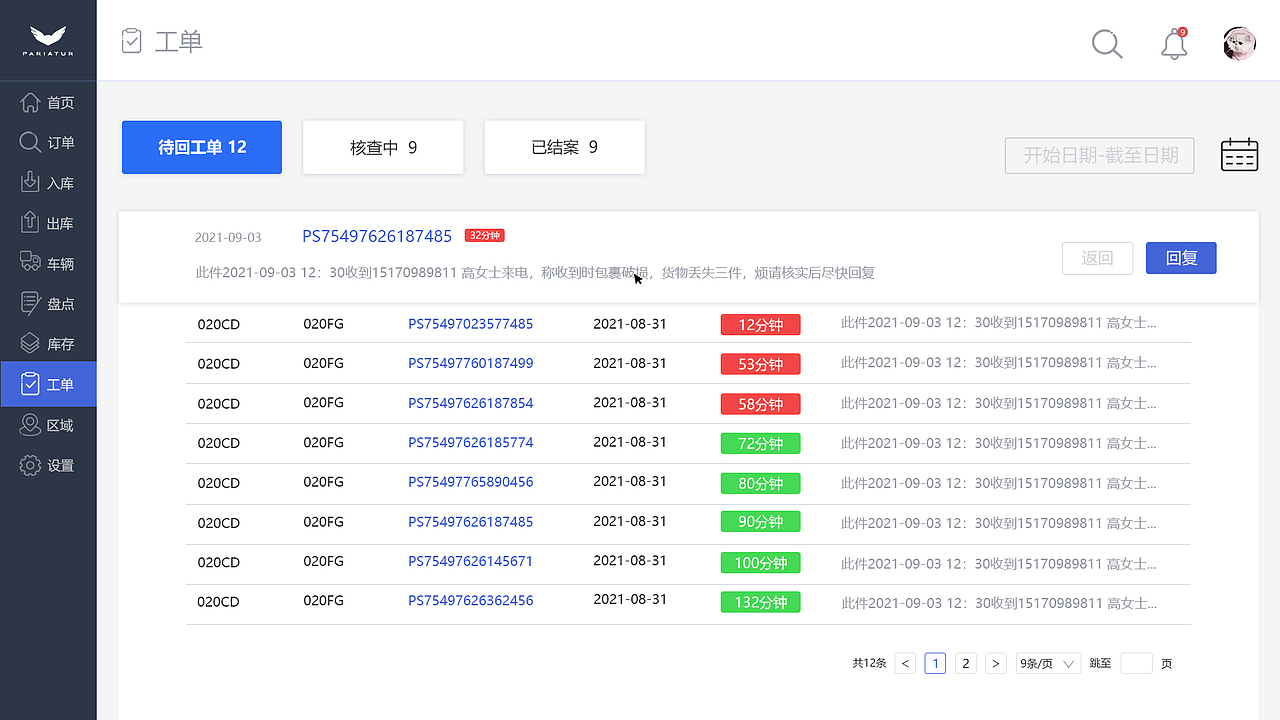Go to next page with the > arrow
Viewport: 1280px width, 720px height.
995,663
